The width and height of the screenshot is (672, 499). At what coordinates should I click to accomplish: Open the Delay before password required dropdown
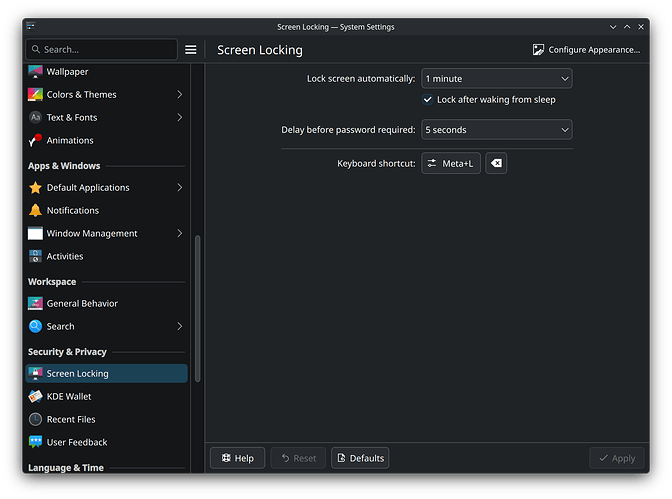[497, 129]
